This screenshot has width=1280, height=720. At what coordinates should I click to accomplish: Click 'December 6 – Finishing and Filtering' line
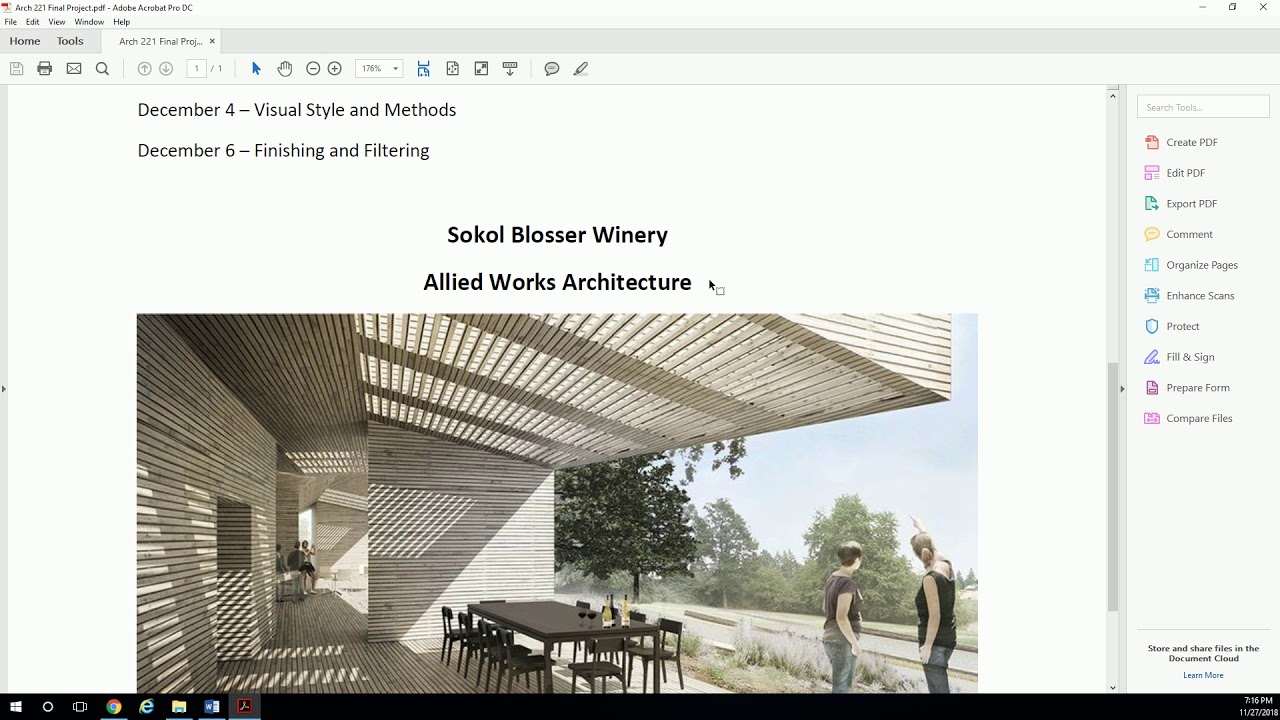pos(283,151)
